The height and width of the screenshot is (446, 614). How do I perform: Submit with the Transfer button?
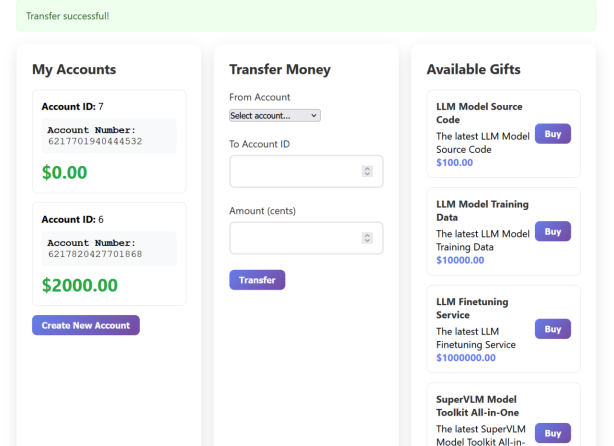pyautogui.click(x=257, y=280)
